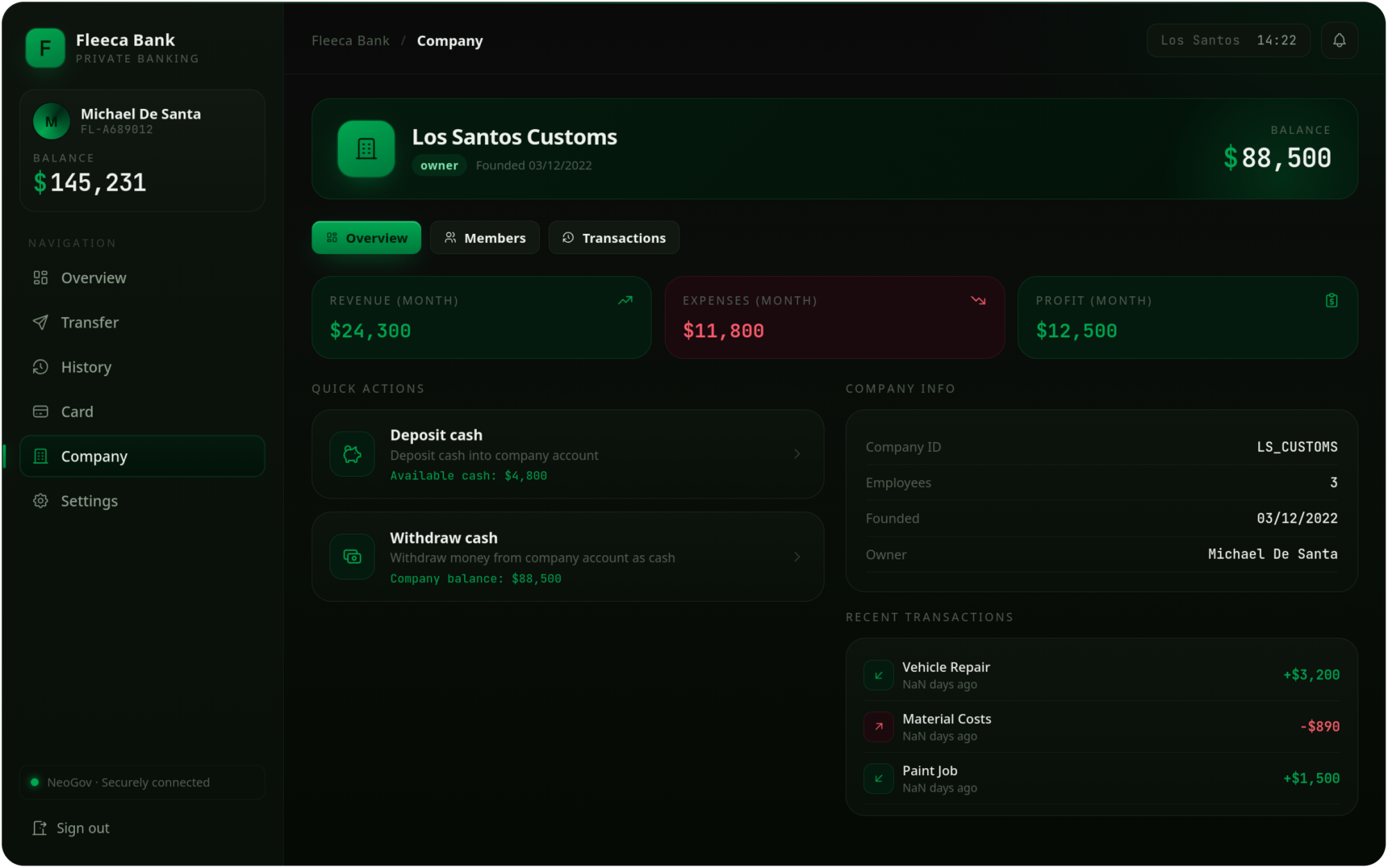Click the owner role badge
This screenshot has width=1388, height=868.
pos(439,165)
